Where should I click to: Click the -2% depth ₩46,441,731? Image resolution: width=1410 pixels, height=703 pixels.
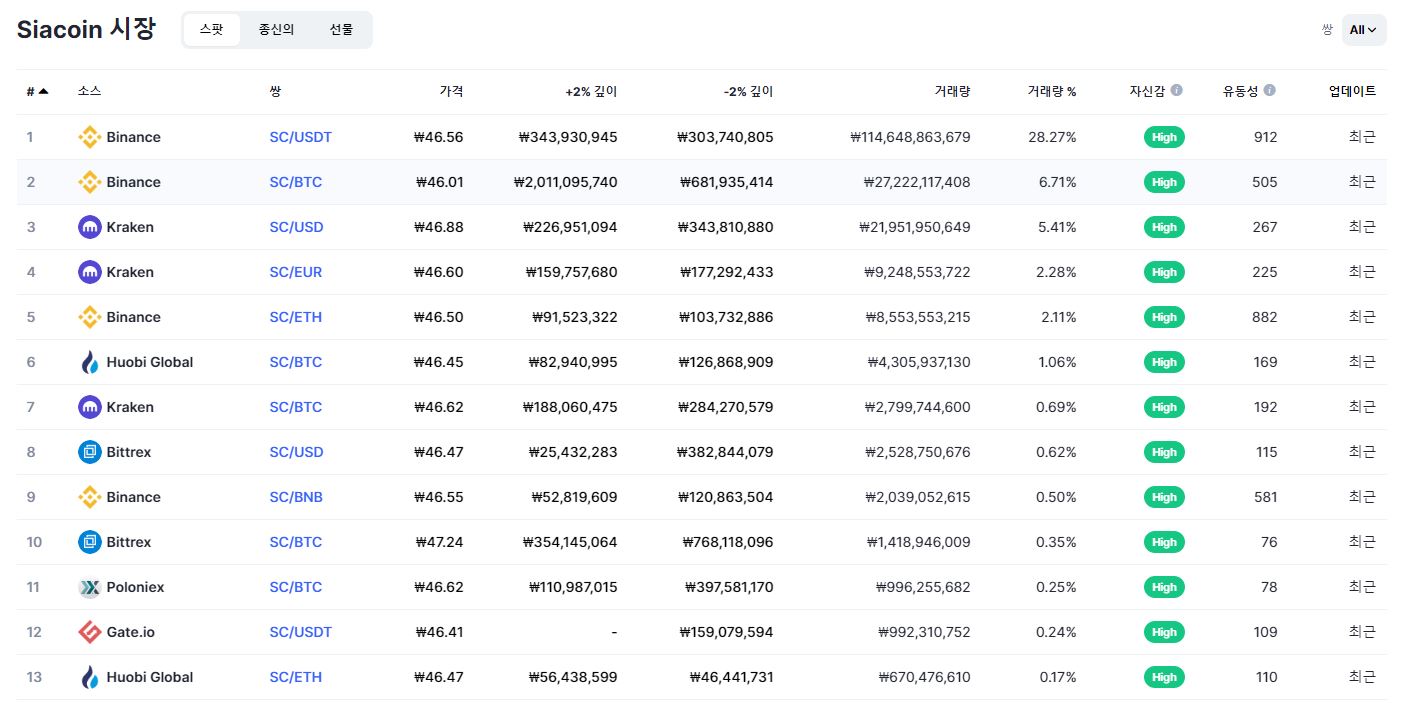(x=731, y=677)
